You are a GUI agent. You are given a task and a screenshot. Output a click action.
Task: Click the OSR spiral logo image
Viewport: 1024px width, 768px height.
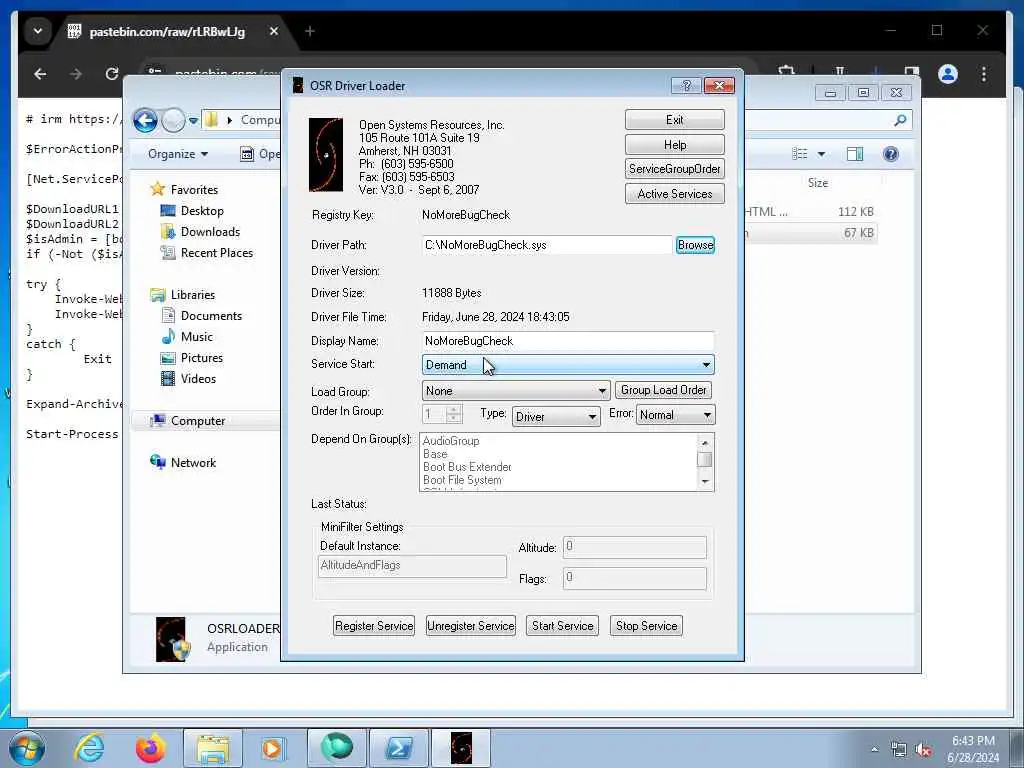(325, 155)
